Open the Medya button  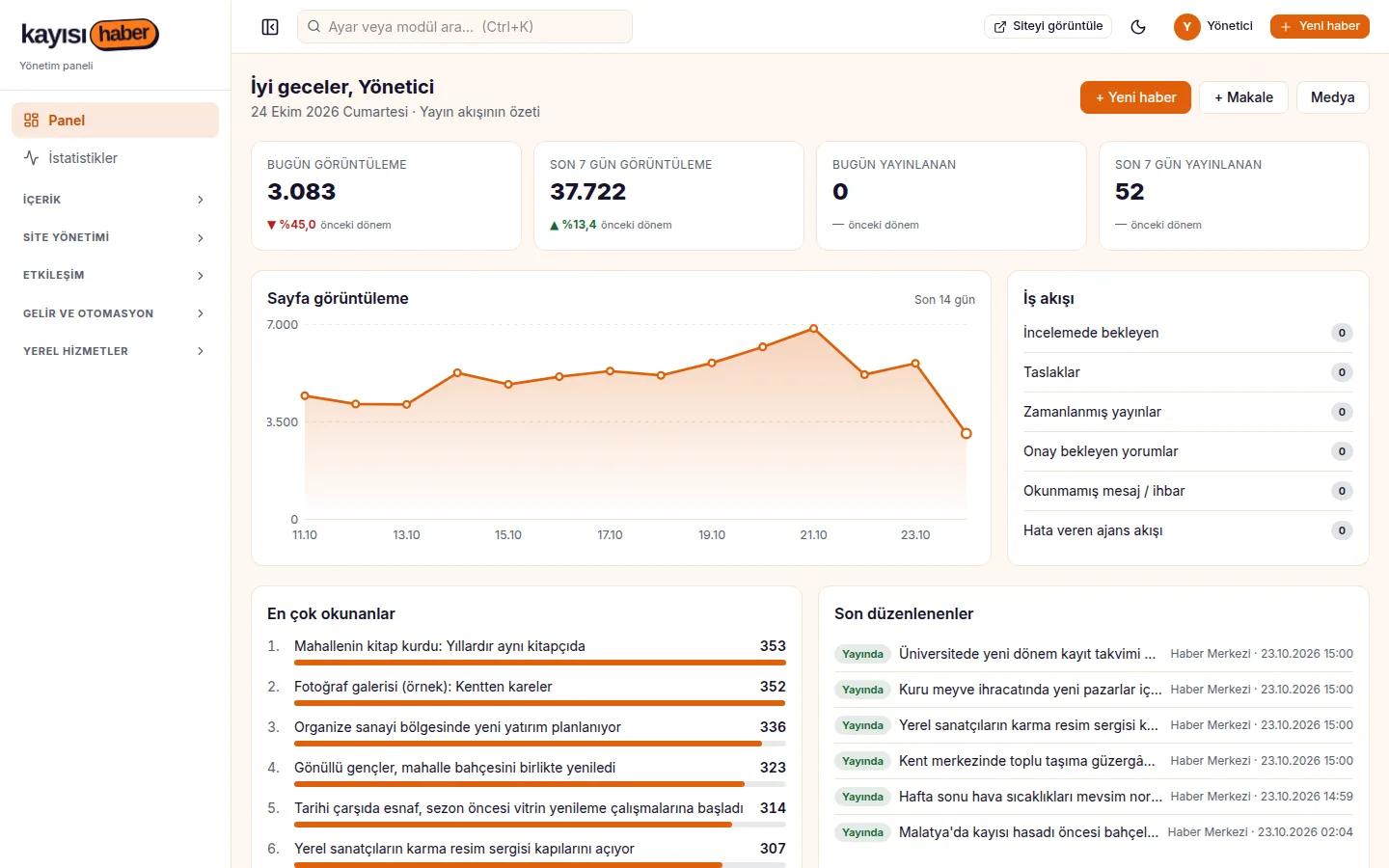[x=1332, y=97]
